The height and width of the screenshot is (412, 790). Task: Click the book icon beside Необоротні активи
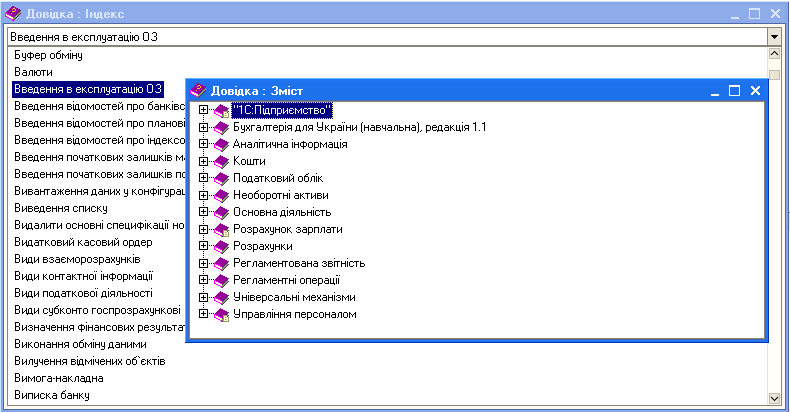pyautogui.click(x=222, y=196)
